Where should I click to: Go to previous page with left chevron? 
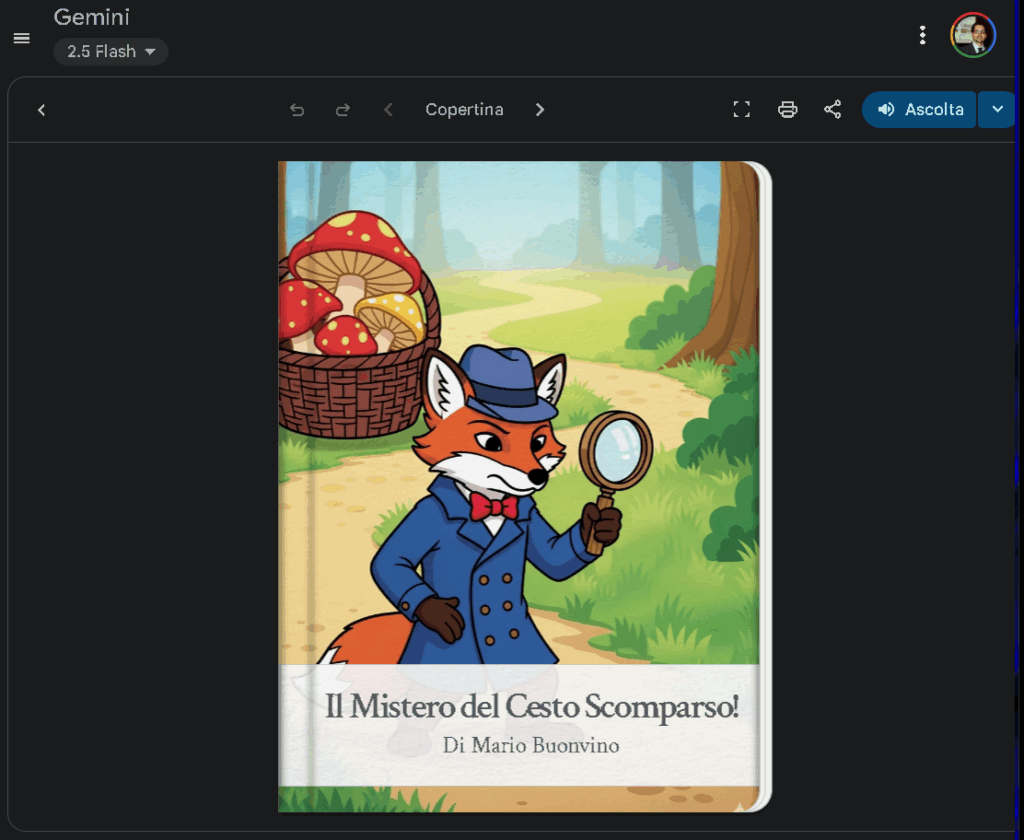coord(389,110)
